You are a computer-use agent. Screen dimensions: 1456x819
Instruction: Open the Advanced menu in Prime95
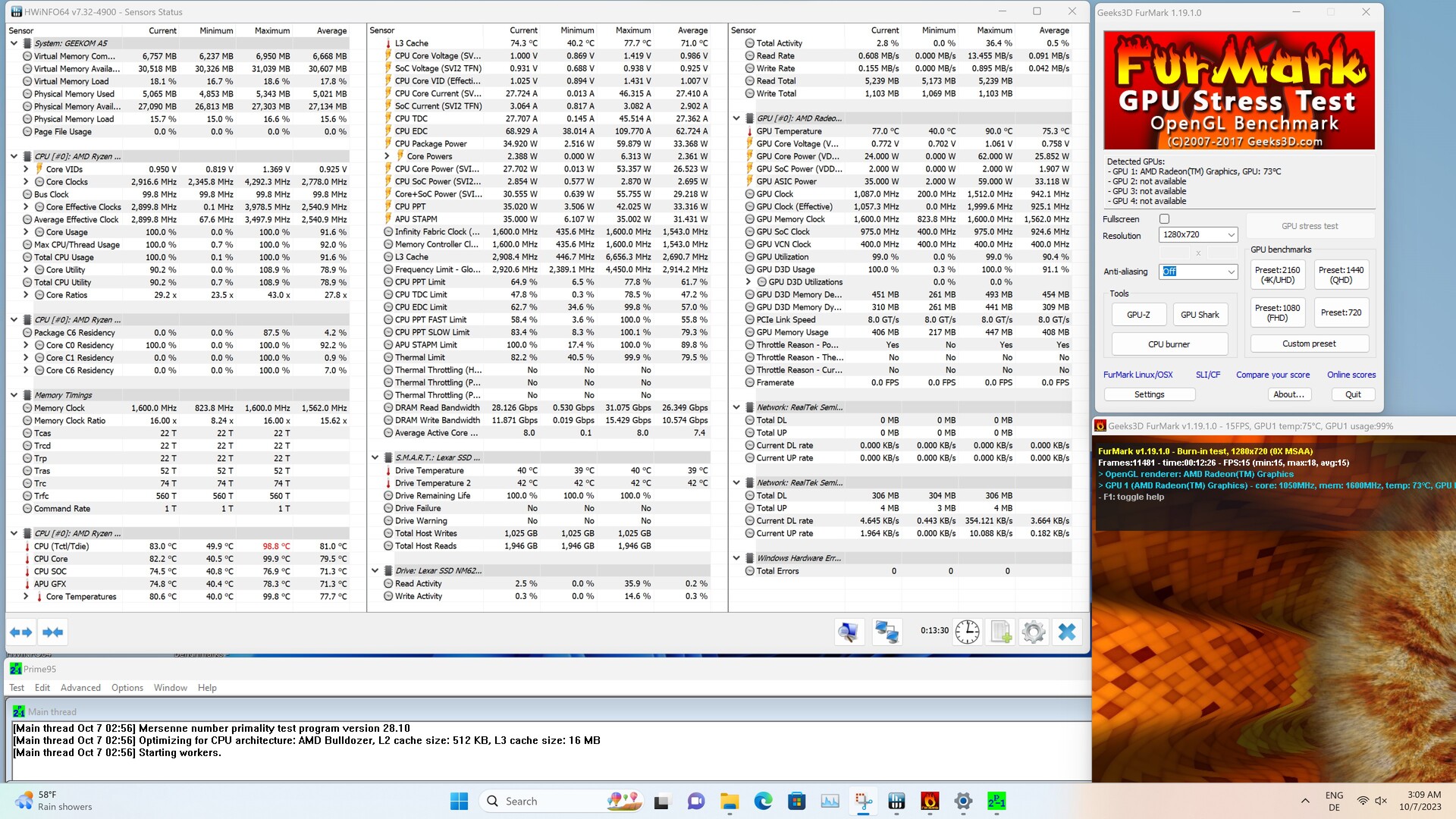pyautogui.click(x=80, y=688)
